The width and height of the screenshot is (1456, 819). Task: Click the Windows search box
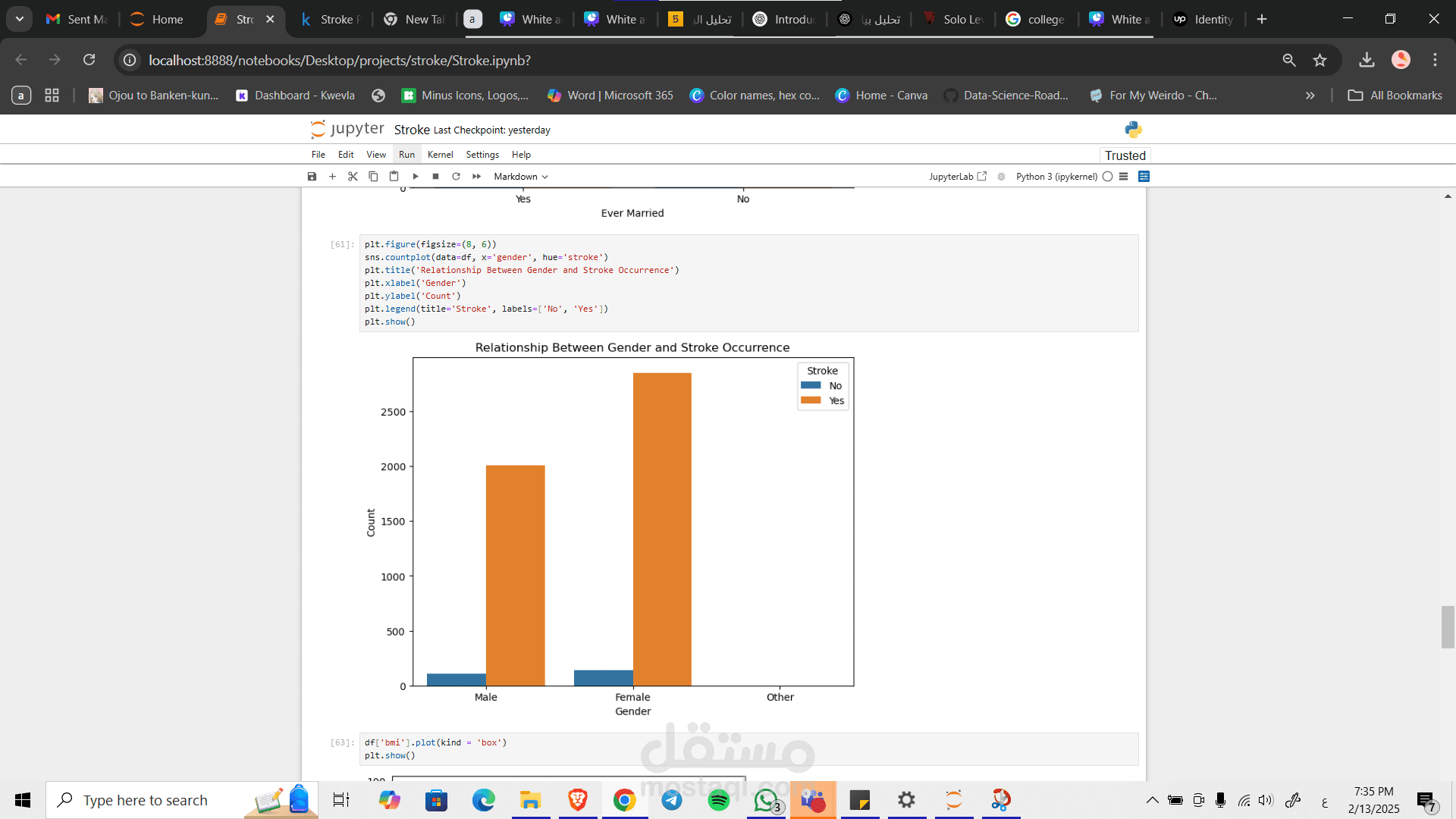[146, 800]
